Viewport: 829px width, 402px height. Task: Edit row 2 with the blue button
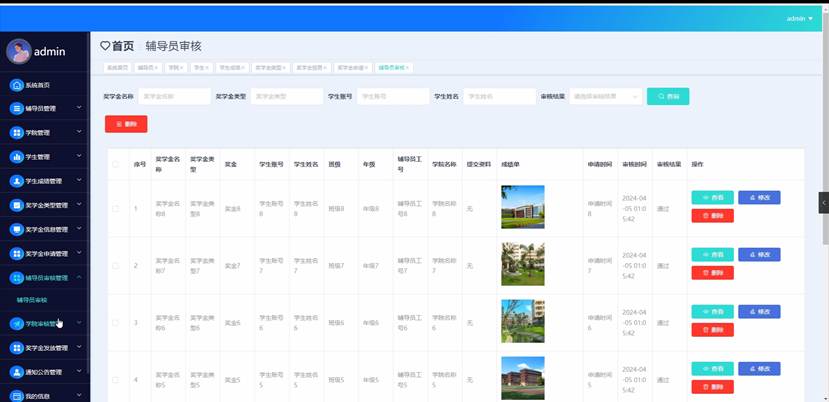click(x=759, y=254)
